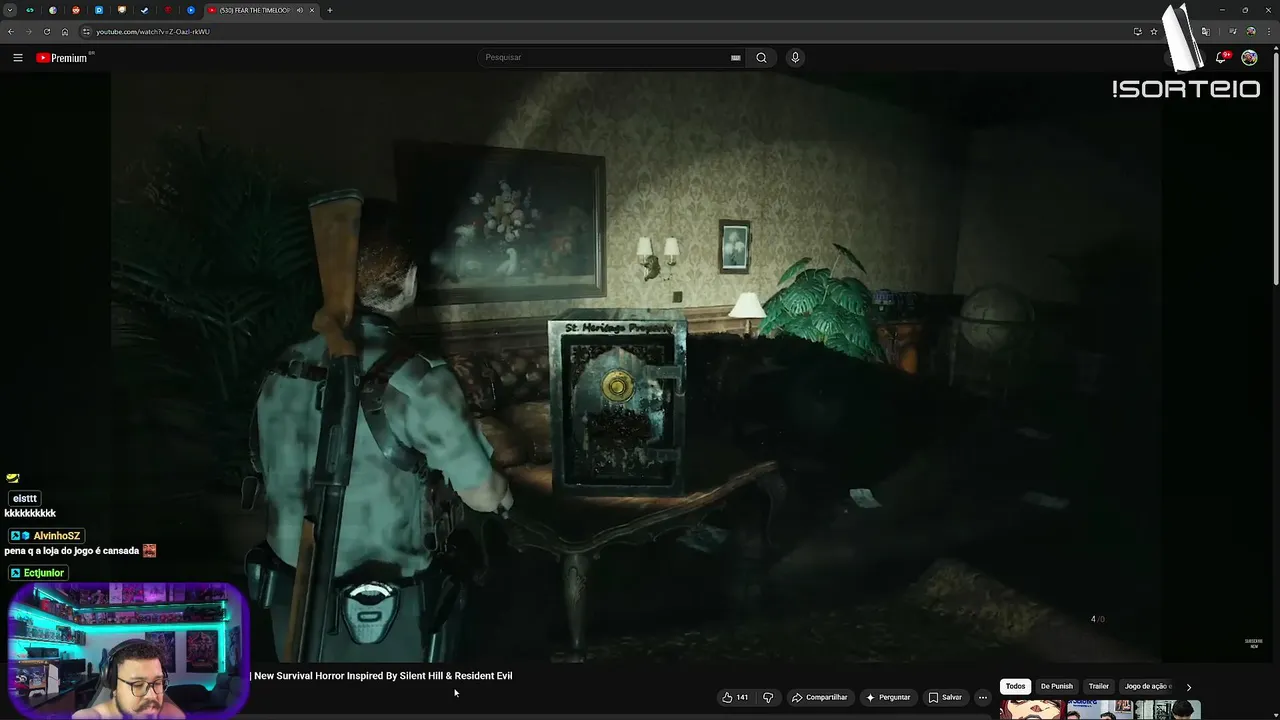Like the video with 141 likes
The image size is (1280, 720).
(x=735, y=697)
